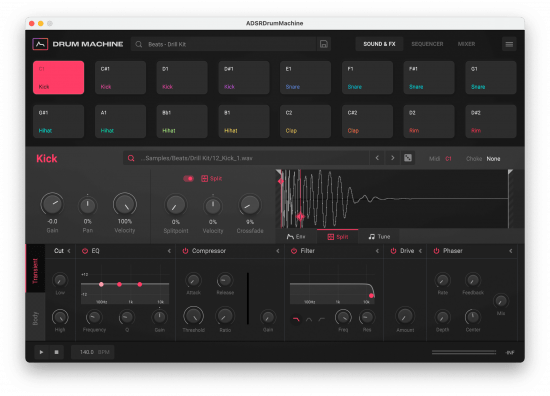Click the third EQ band node

point(140,284)
